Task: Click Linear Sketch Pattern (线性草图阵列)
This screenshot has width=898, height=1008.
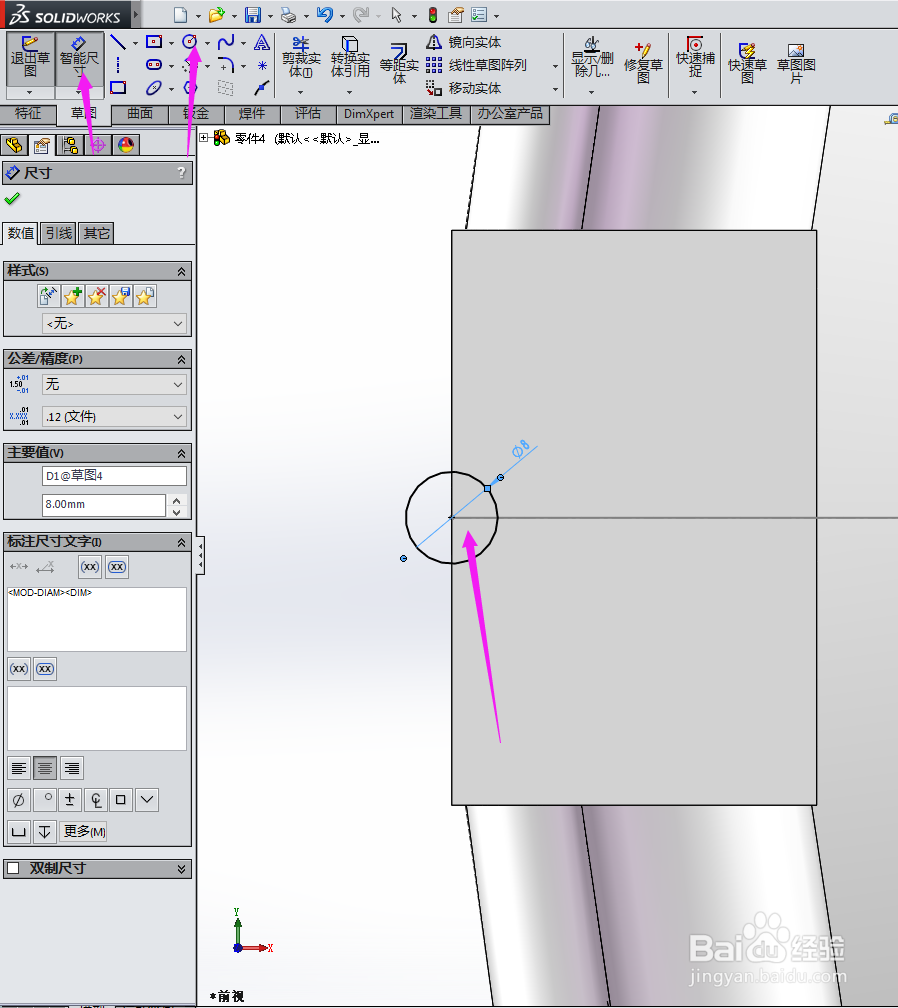Action: click(x=476, y=65)
